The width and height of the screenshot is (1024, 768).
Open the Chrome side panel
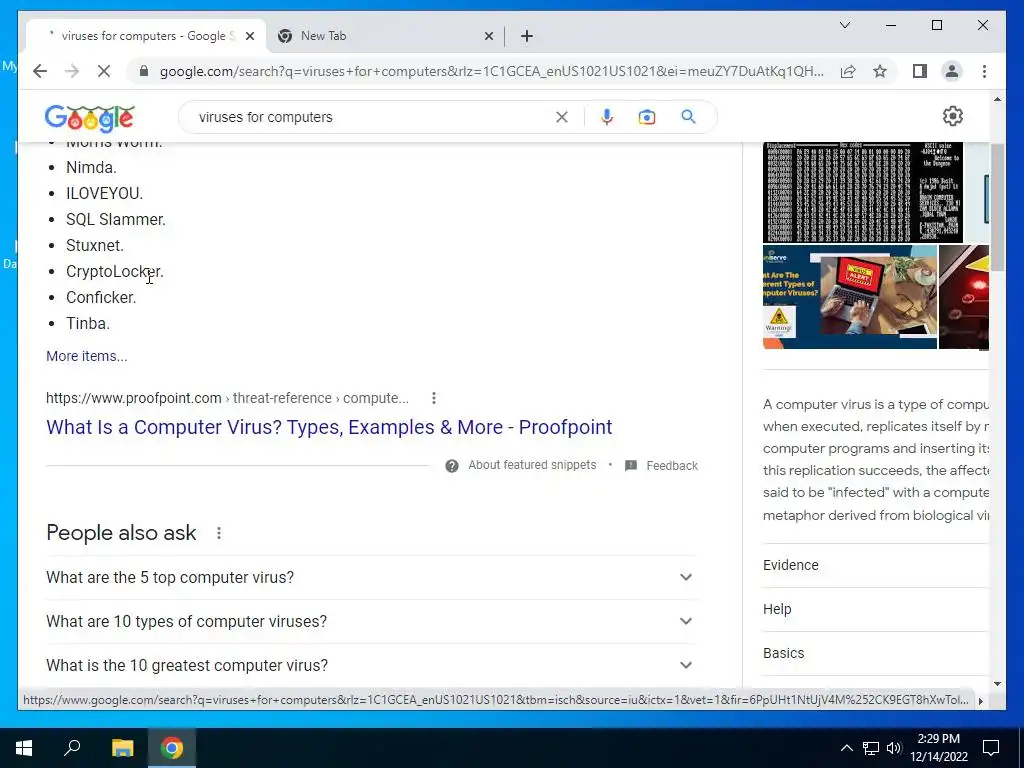920,71
